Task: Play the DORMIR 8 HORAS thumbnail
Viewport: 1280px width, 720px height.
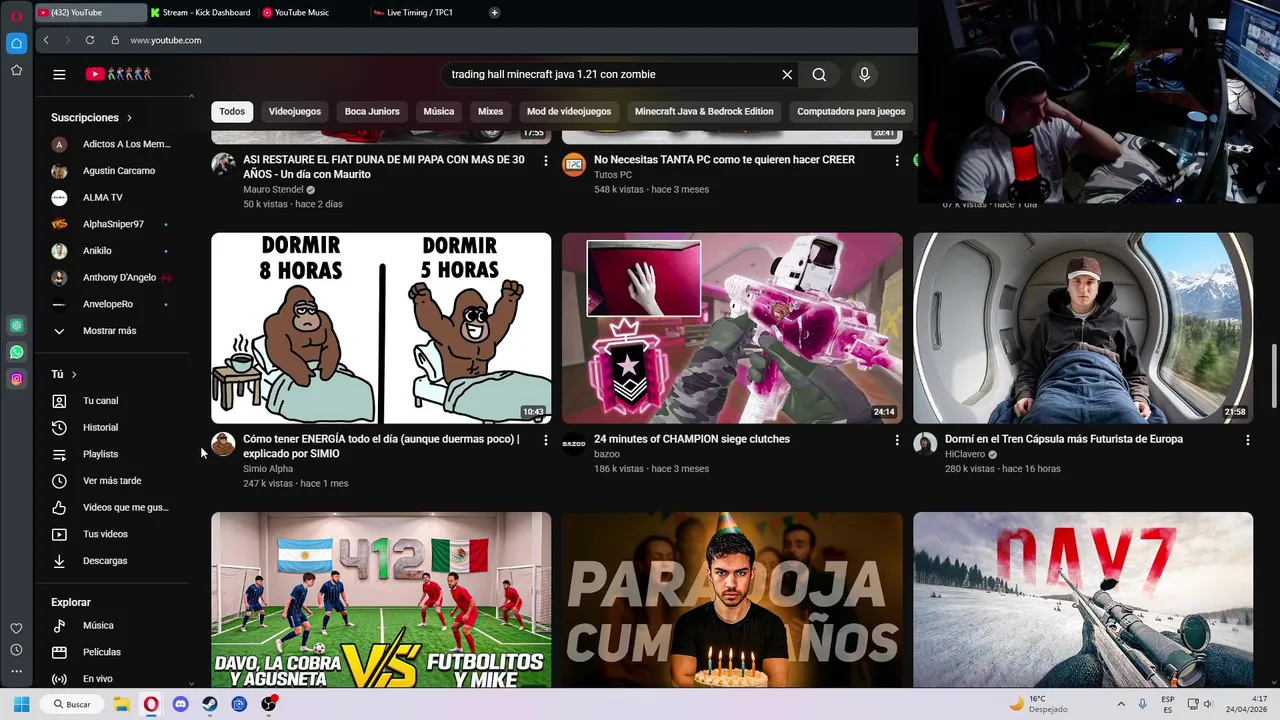Action: click(381, 328)
